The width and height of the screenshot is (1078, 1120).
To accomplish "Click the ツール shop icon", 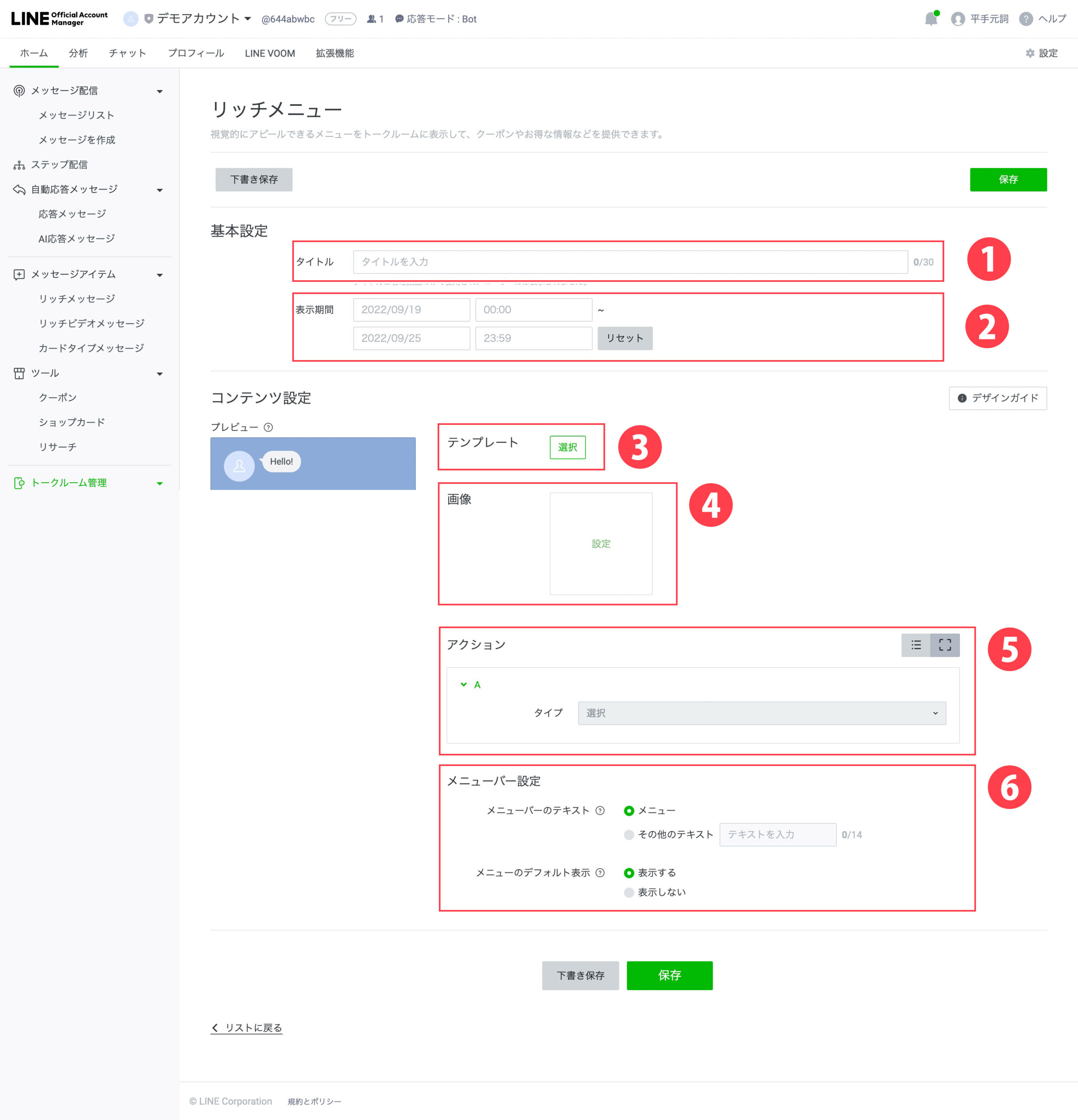I will [x=19, y=373].
